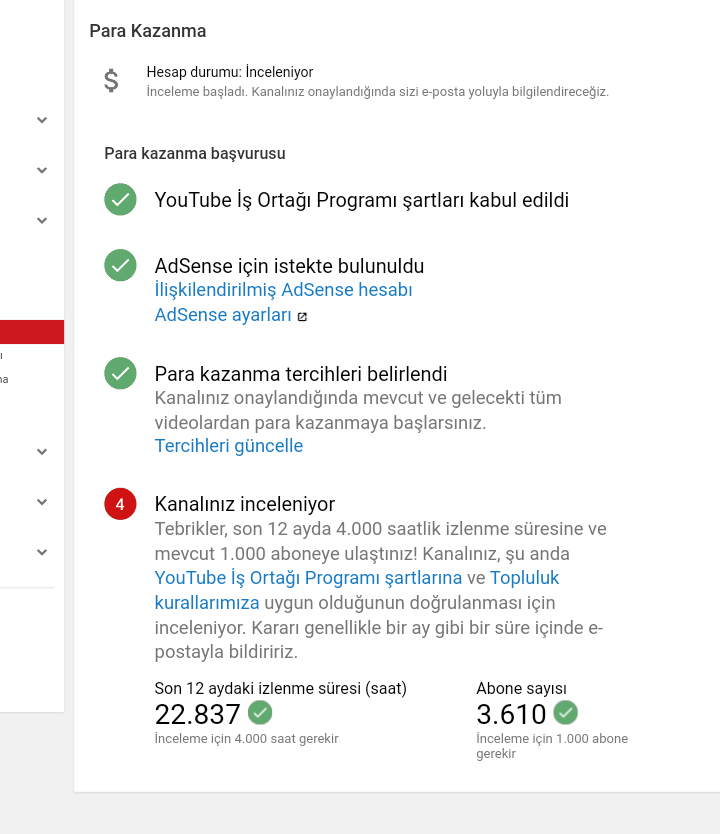The image size is (720, 834).
Task: Click the Kanalınız inceleniyor step title
Action: tap(245, 504)
